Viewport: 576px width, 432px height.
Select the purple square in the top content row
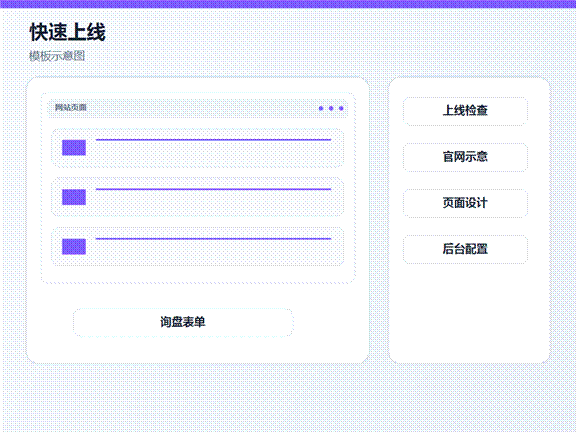click(74, 148)
